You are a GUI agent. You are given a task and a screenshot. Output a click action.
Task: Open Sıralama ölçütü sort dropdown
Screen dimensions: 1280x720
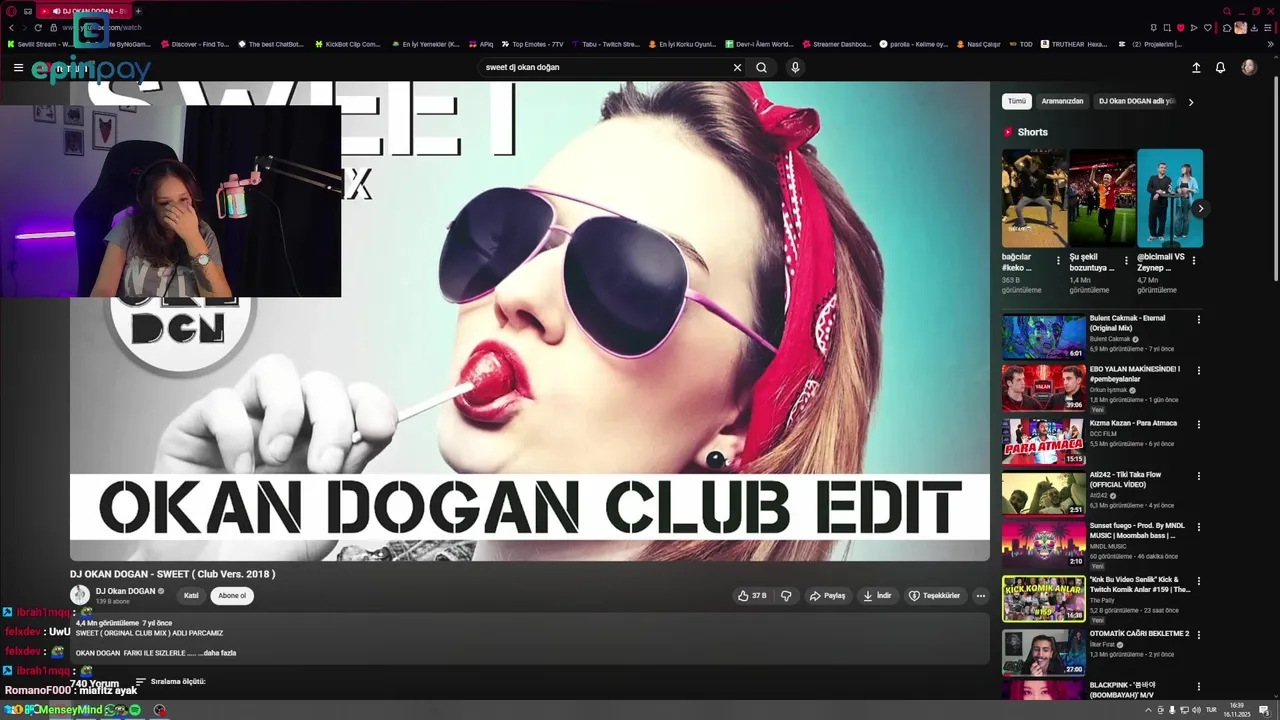pos(171,681)
